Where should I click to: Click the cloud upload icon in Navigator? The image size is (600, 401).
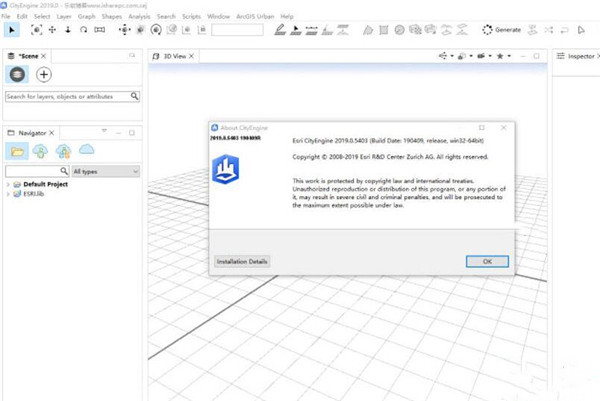(x=40, y=151)
